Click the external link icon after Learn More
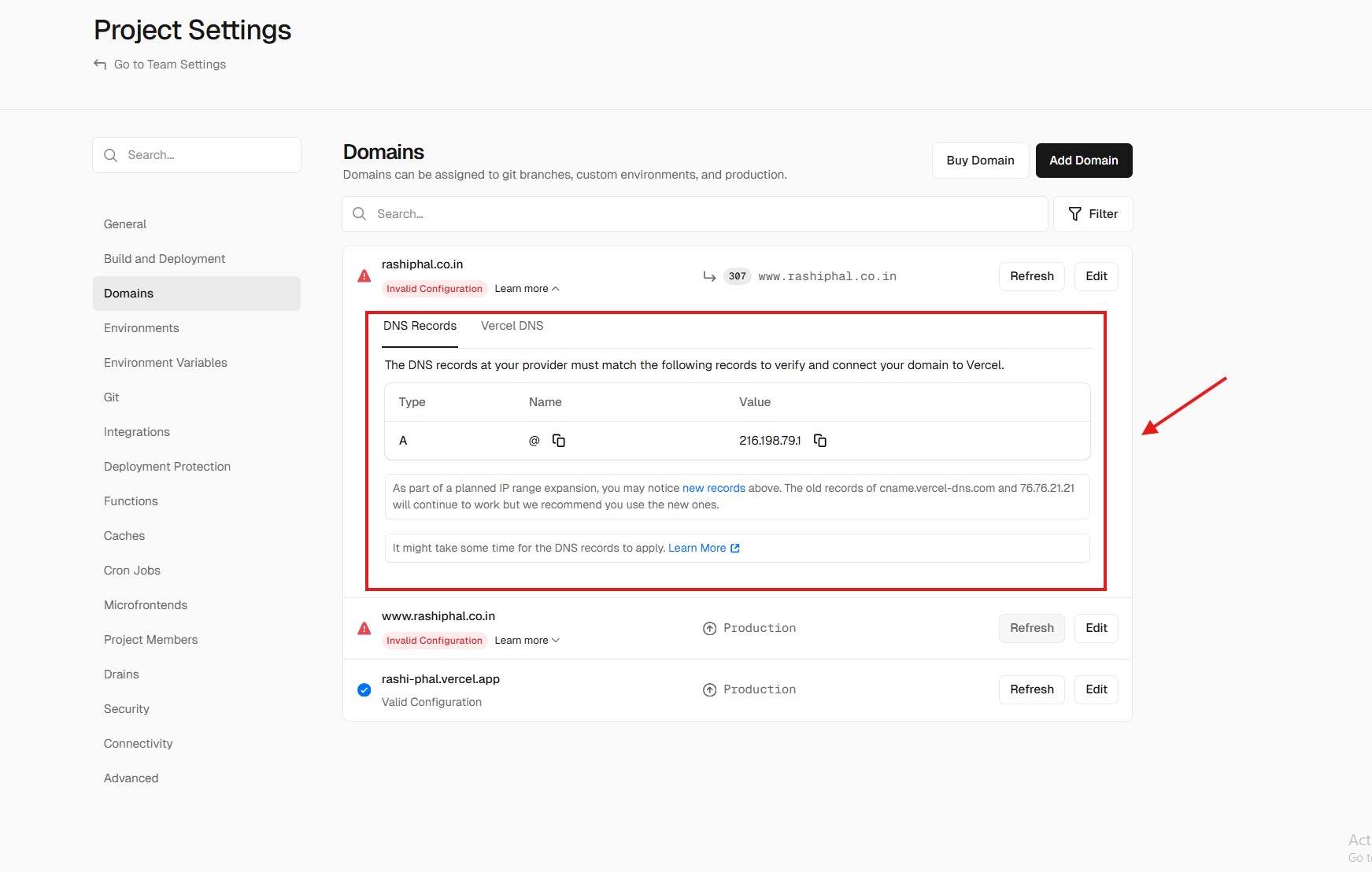This screenshot has width=1372, height=872. (x=735, y=549)
